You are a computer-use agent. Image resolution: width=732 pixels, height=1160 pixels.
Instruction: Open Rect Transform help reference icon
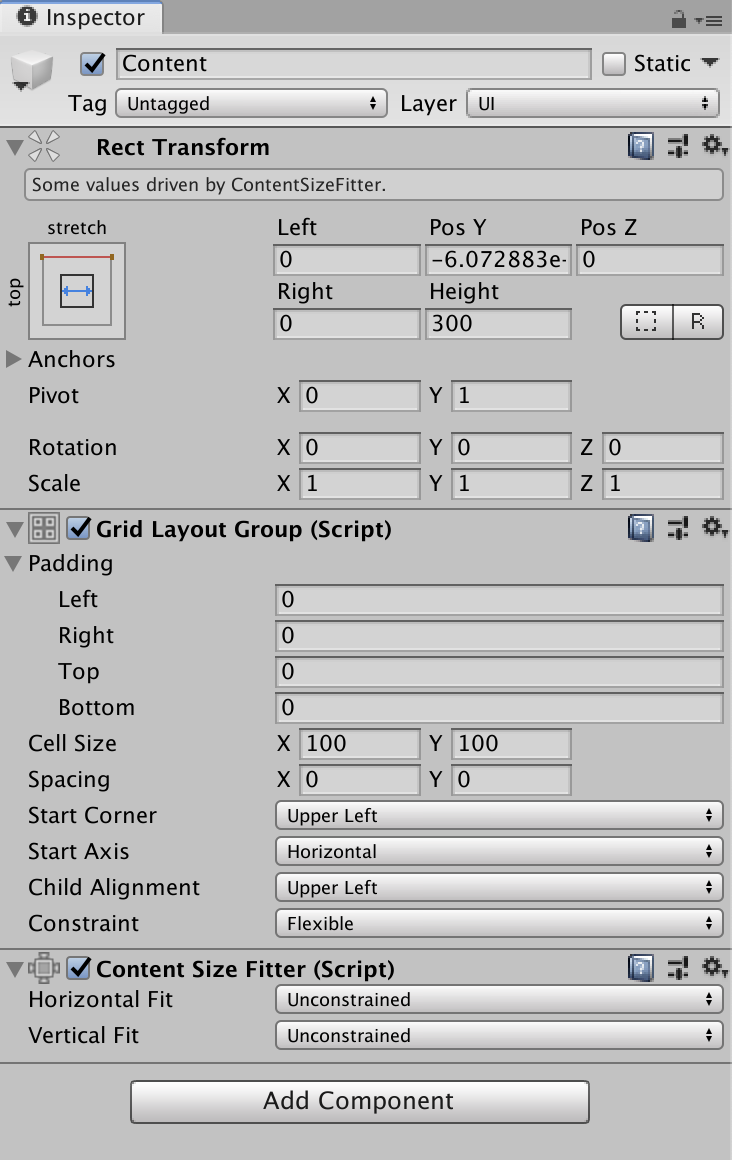(640, 147)
